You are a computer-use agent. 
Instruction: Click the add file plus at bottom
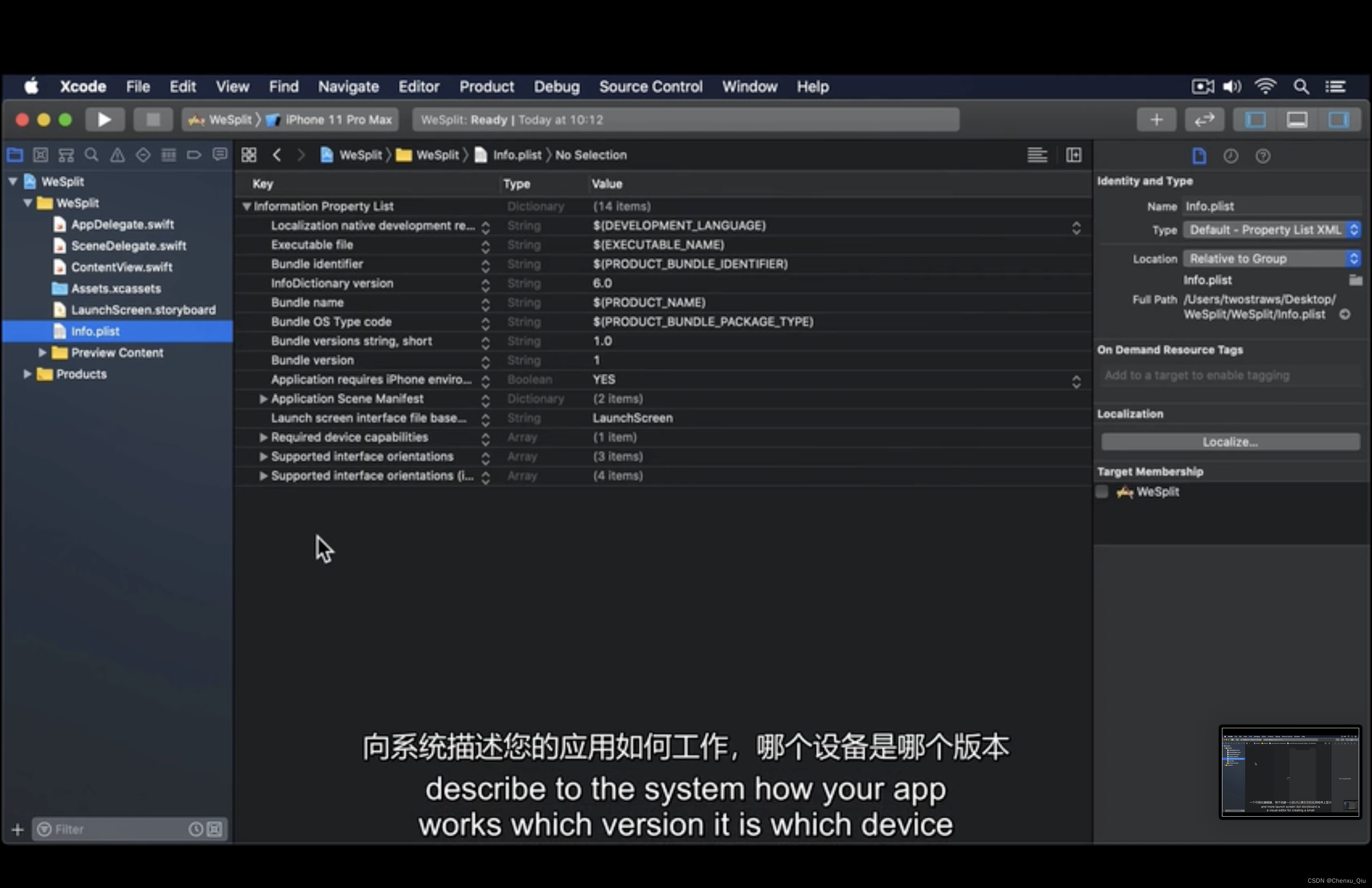(x=17, y=829)
